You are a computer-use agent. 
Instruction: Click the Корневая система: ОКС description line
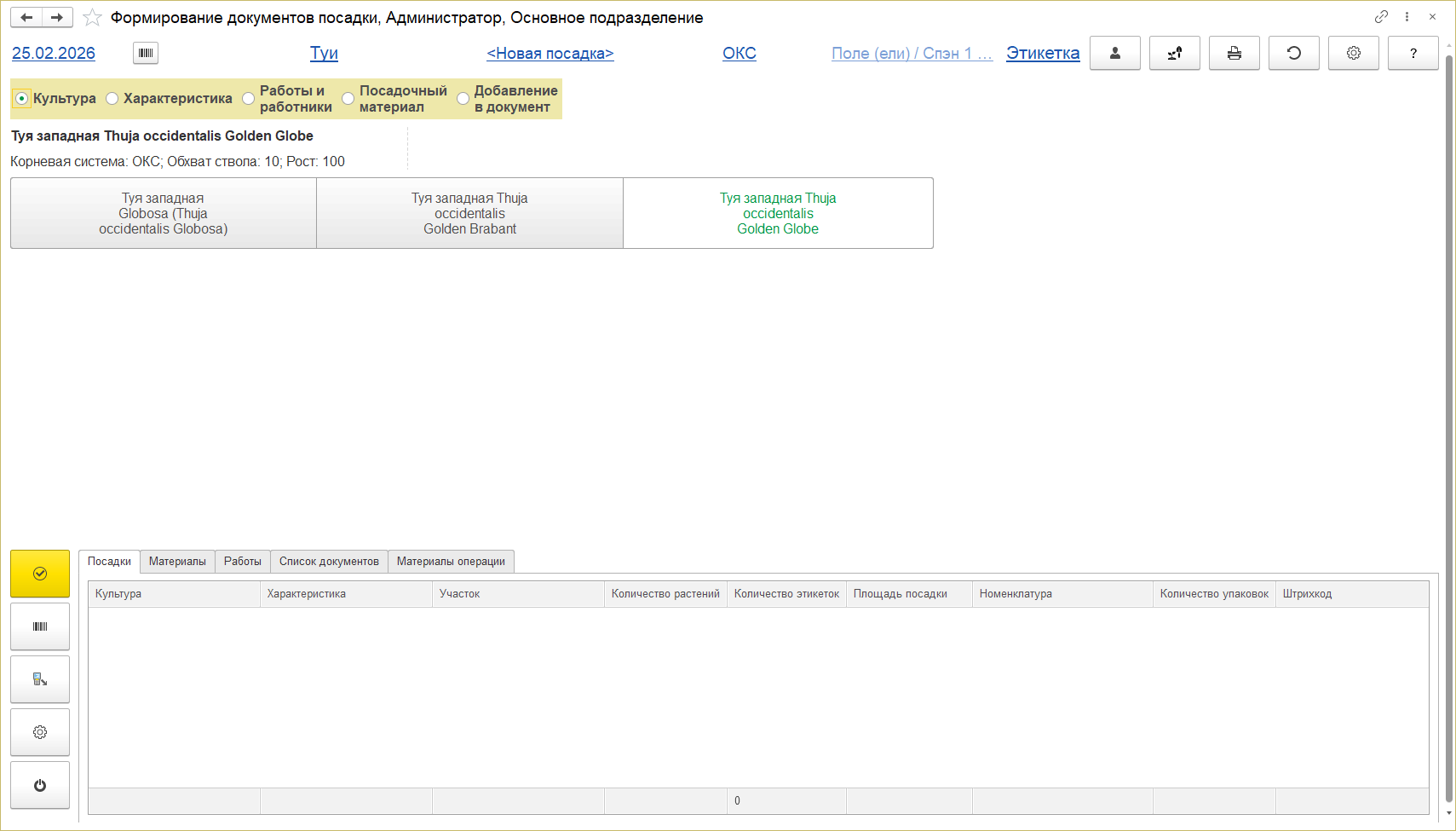click(x=177, y=161)
